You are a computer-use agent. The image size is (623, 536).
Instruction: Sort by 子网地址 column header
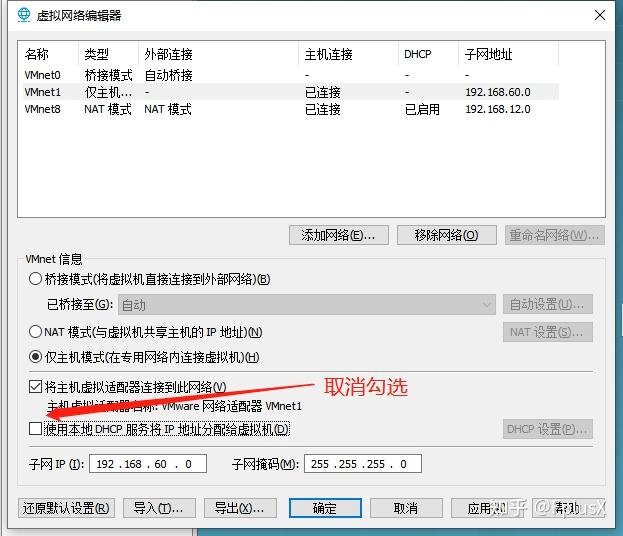[509, 54]
